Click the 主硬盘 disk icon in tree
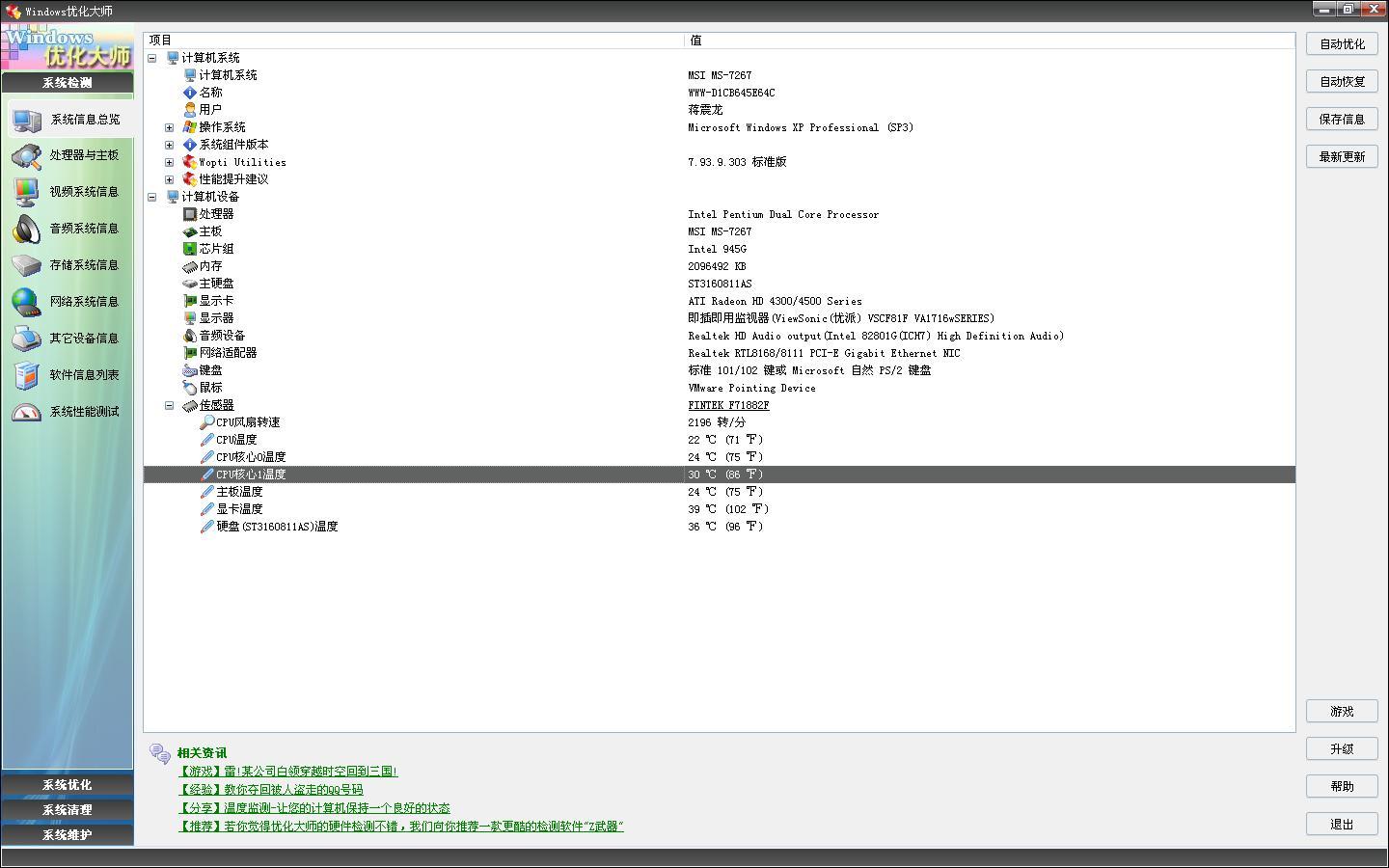This screenshot has height=868, width=1389. [x=190, y=284]
